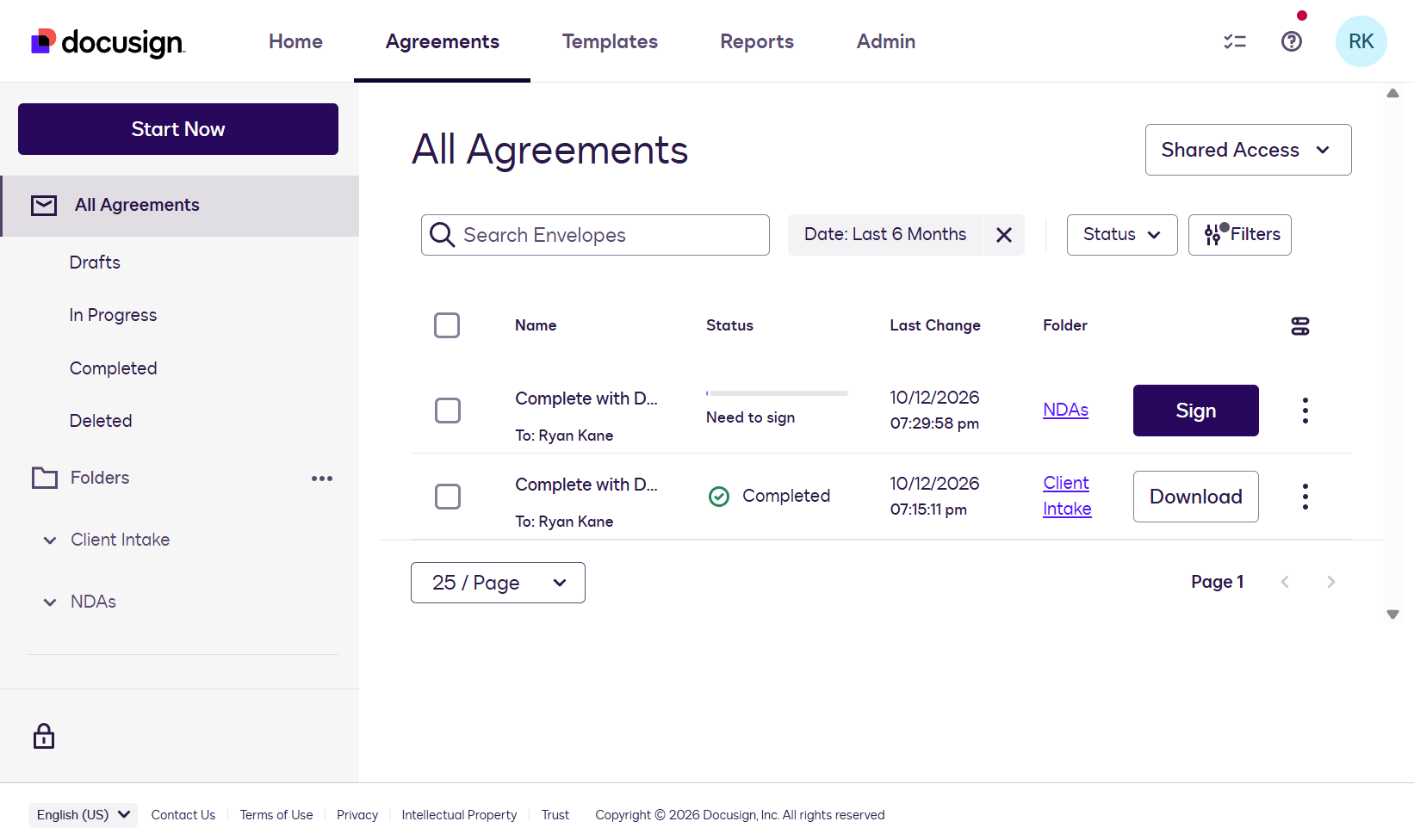
Task: Open the Admin tab
Action: coord(886,41)
